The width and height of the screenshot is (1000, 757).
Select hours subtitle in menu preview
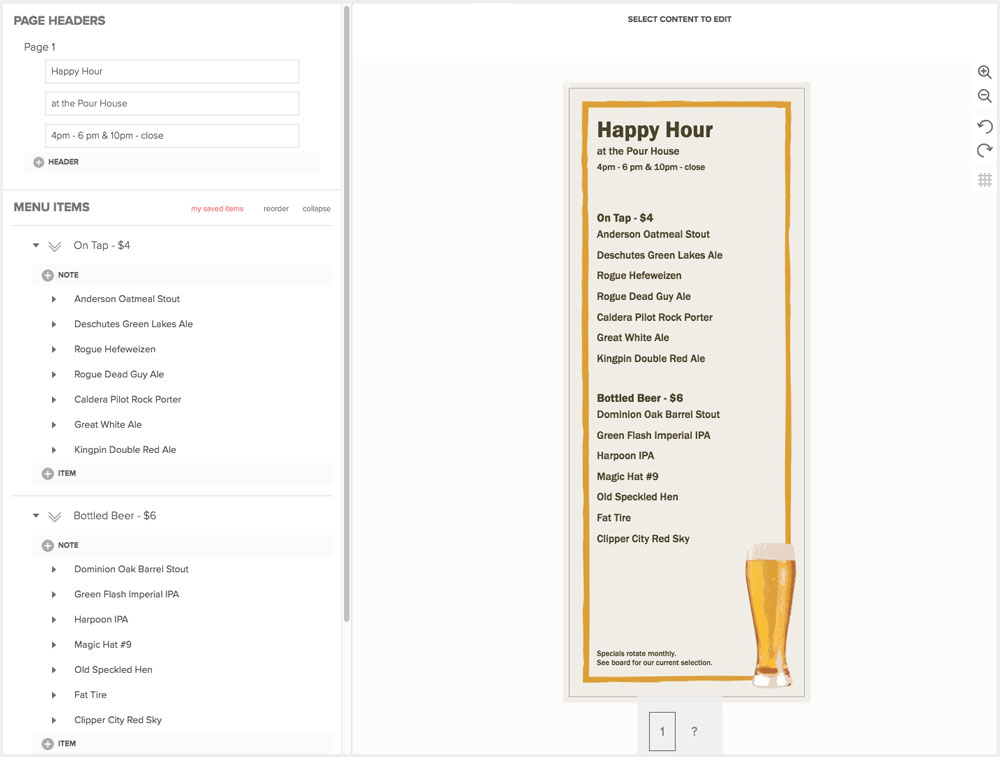pos(651,167)
